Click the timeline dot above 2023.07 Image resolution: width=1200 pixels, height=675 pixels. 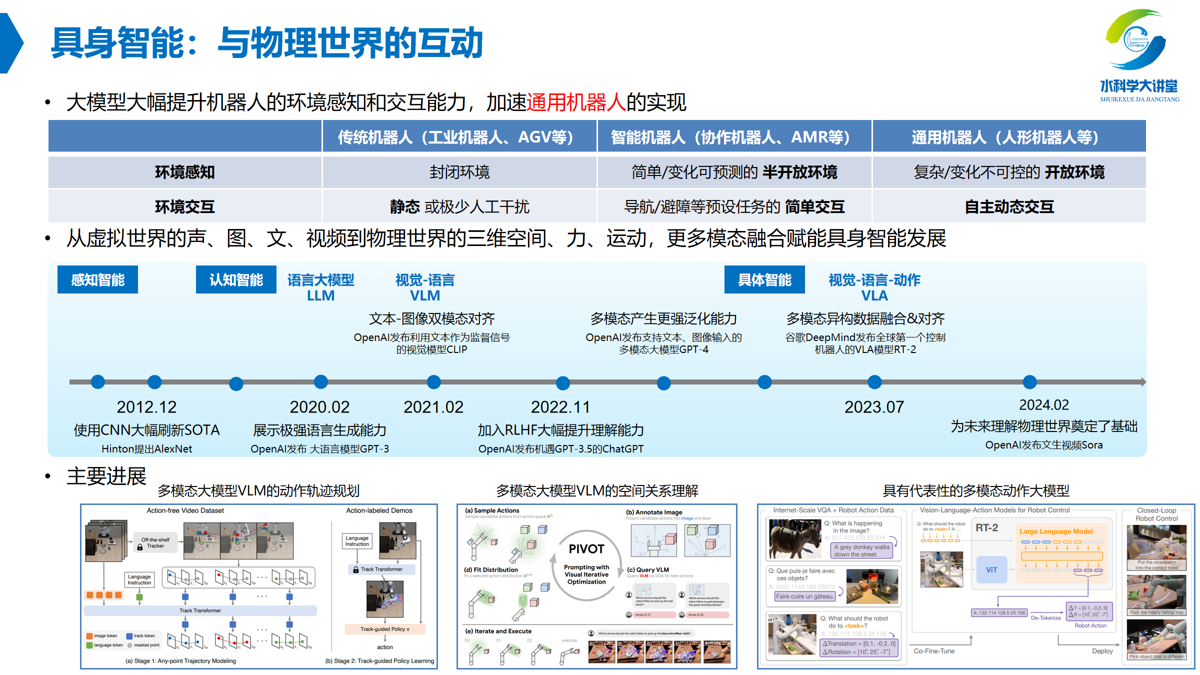tap(874, 382)
